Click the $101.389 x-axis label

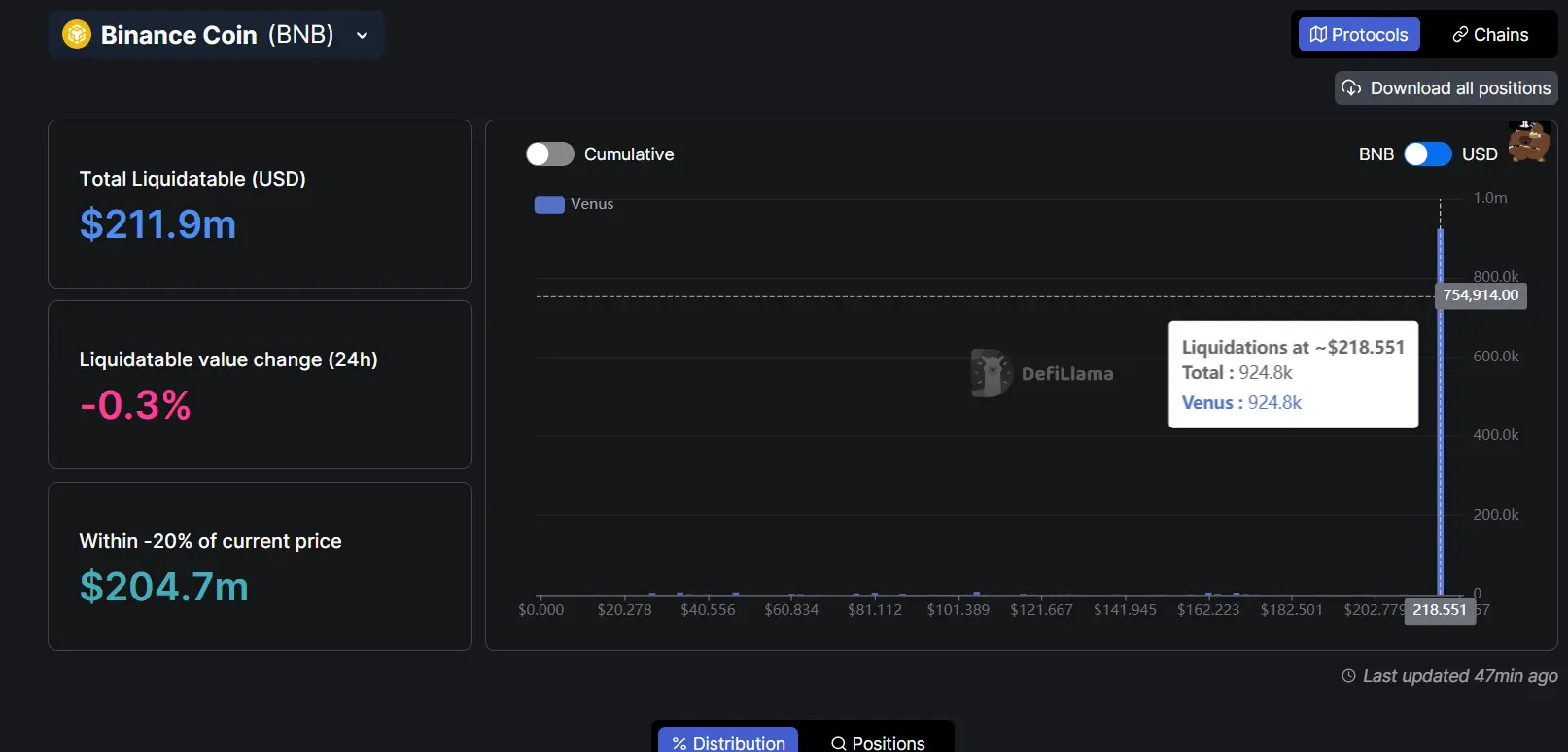pos(958,610)
